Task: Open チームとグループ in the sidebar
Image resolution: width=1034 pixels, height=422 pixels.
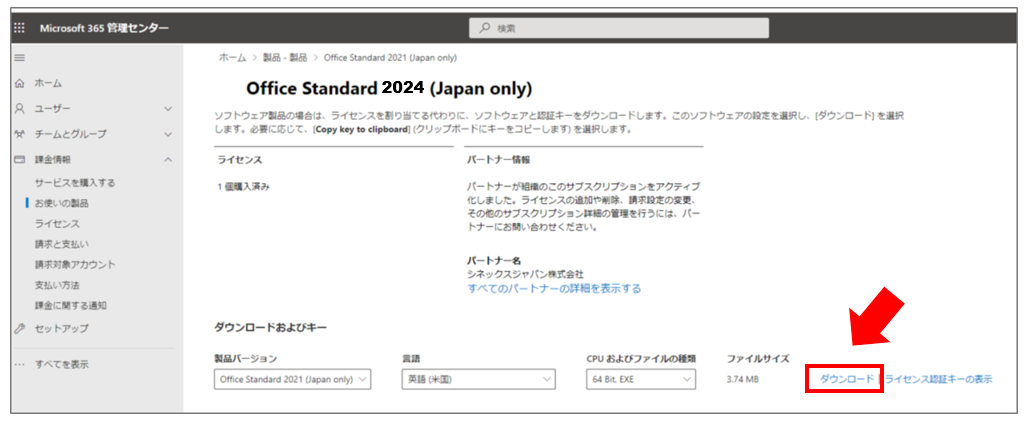Action: (70, 134)
